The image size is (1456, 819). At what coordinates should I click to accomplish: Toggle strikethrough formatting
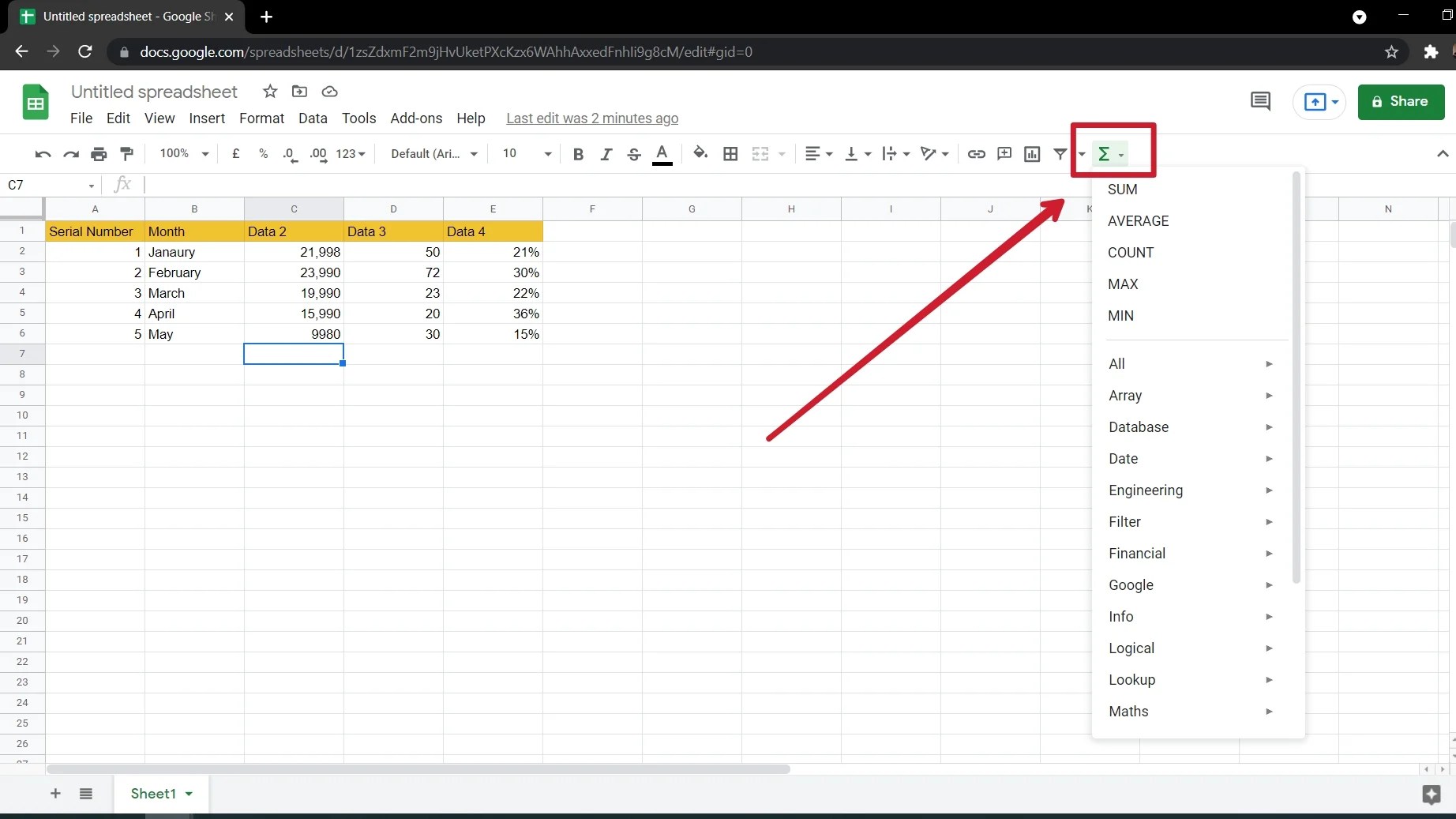tap(634, 154)
